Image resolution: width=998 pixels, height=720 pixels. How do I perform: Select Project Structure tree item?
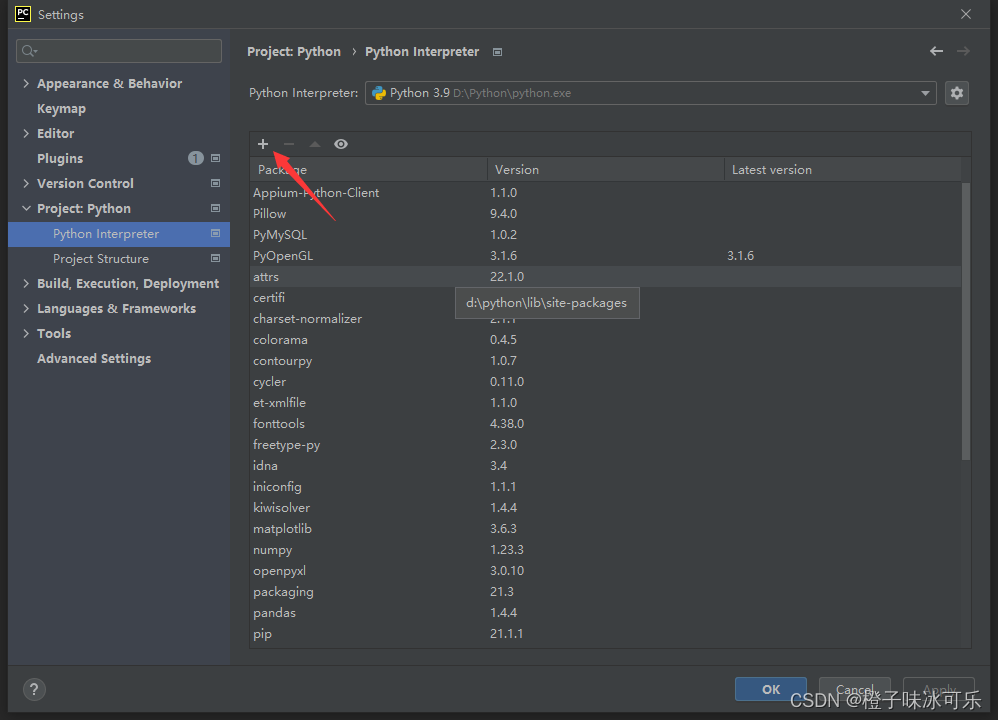119,258
